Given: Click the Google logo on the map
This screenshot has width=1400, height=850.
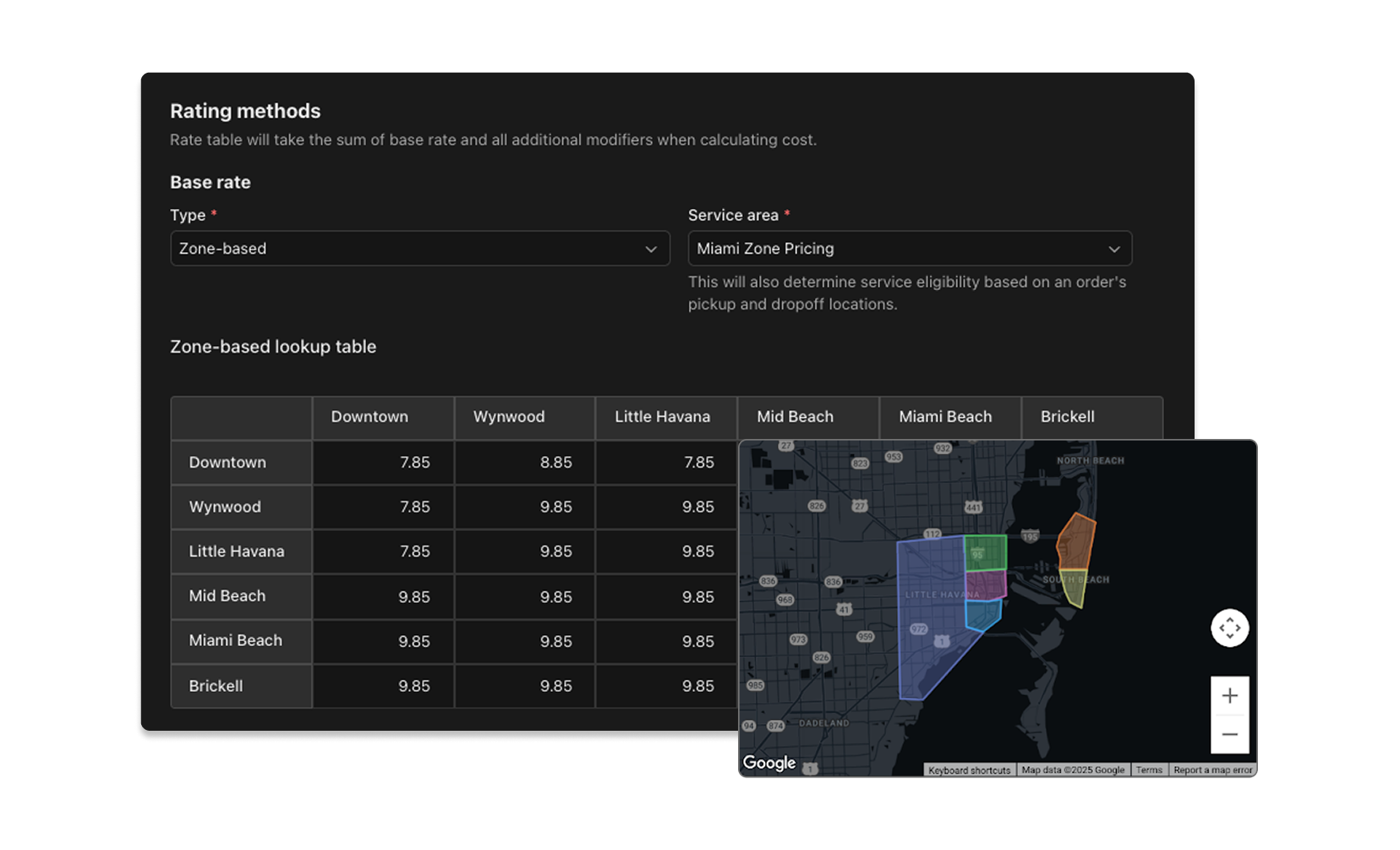Looking at the screenshot, I should pos(768,763).
